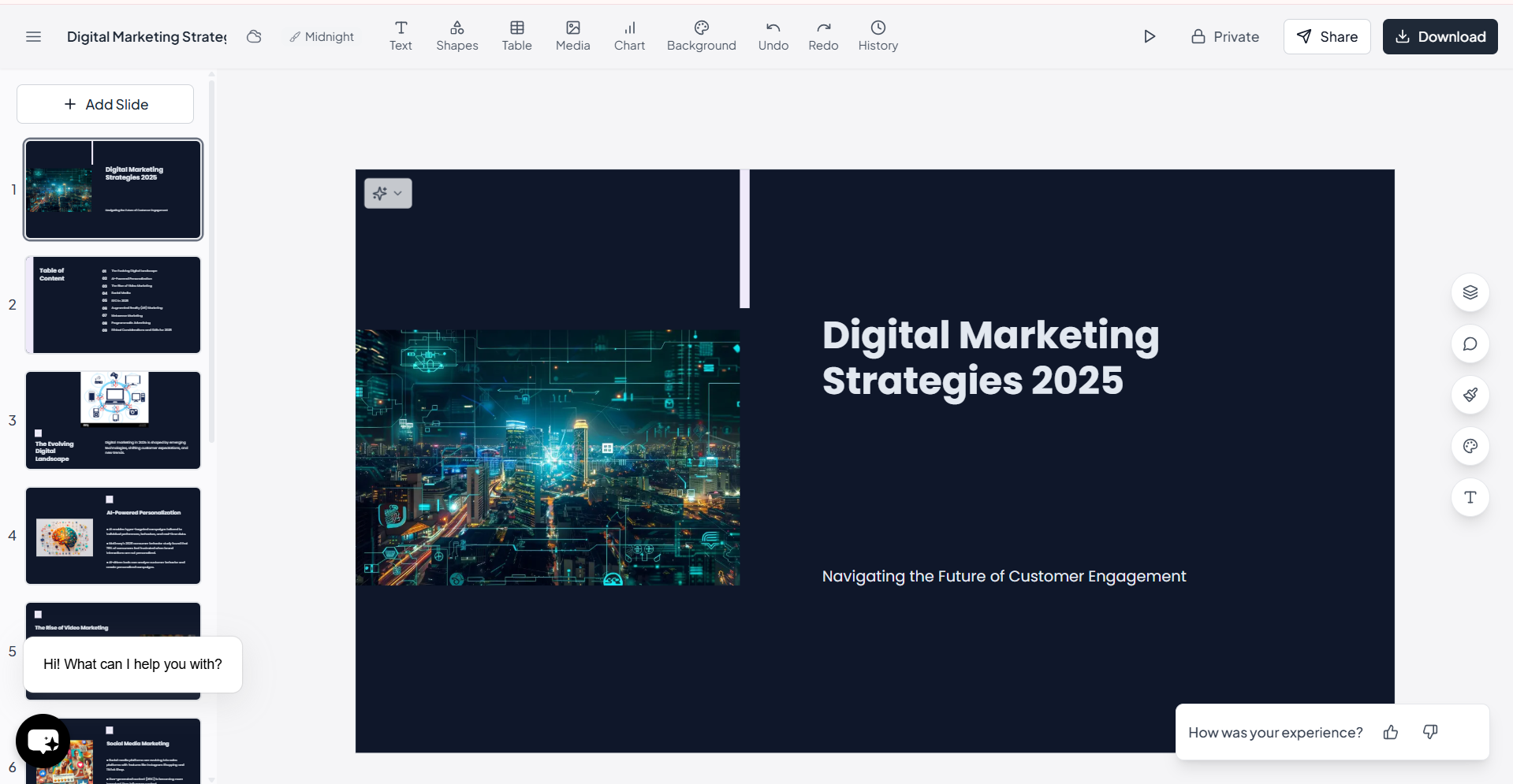Select the 'Navigating the Future of Customer Engagement' subtitle
Viewport: 1513px width, 784px height.
point(1004,576)
